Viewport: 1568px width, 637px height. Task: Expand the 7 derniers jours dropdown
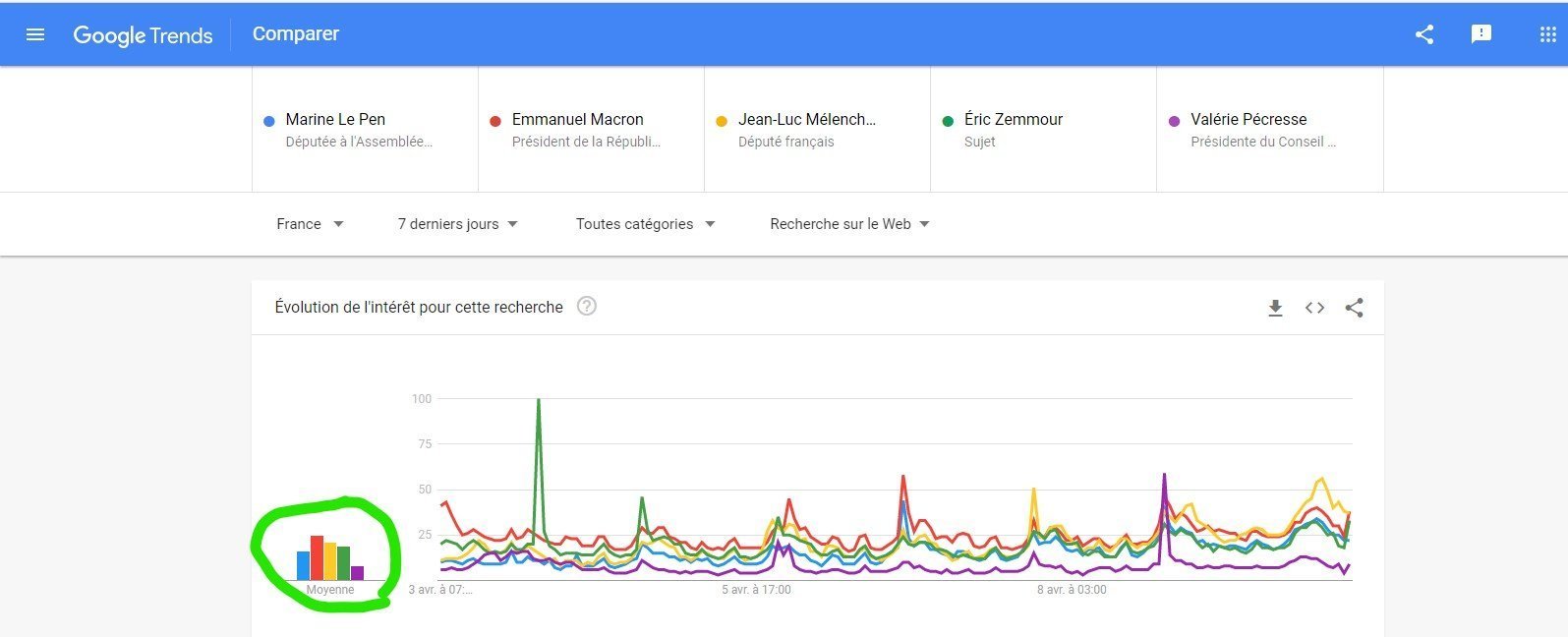[457, 224]
